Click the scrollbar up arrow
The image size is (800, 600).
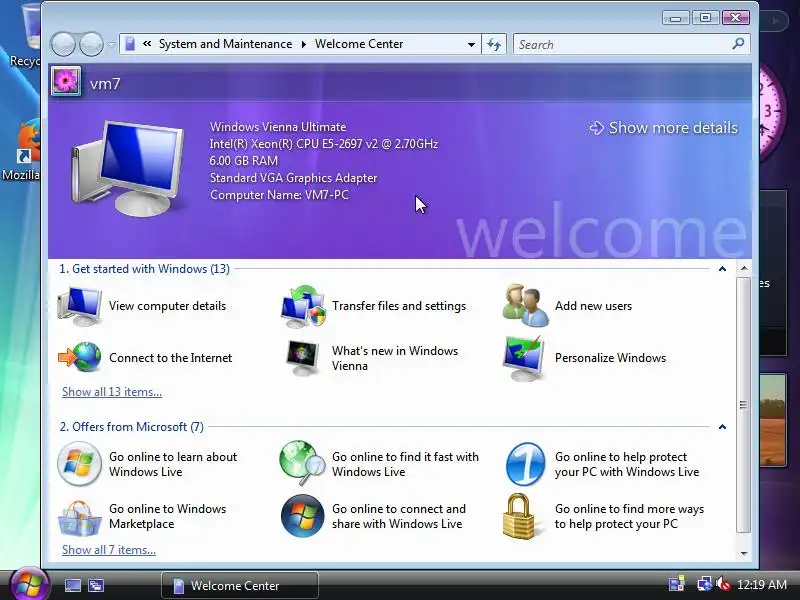tap(744, 268)
